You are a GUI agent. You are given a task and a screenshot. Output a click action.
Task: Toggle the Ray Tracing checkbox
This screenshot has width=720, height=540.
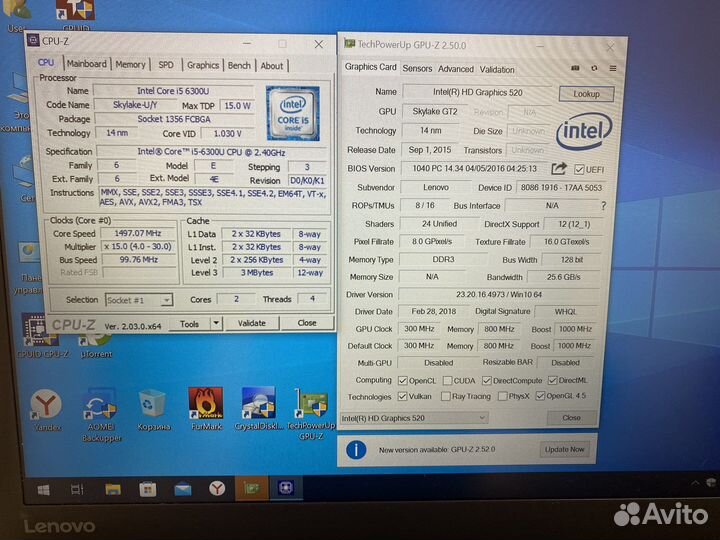coord(445,396)
